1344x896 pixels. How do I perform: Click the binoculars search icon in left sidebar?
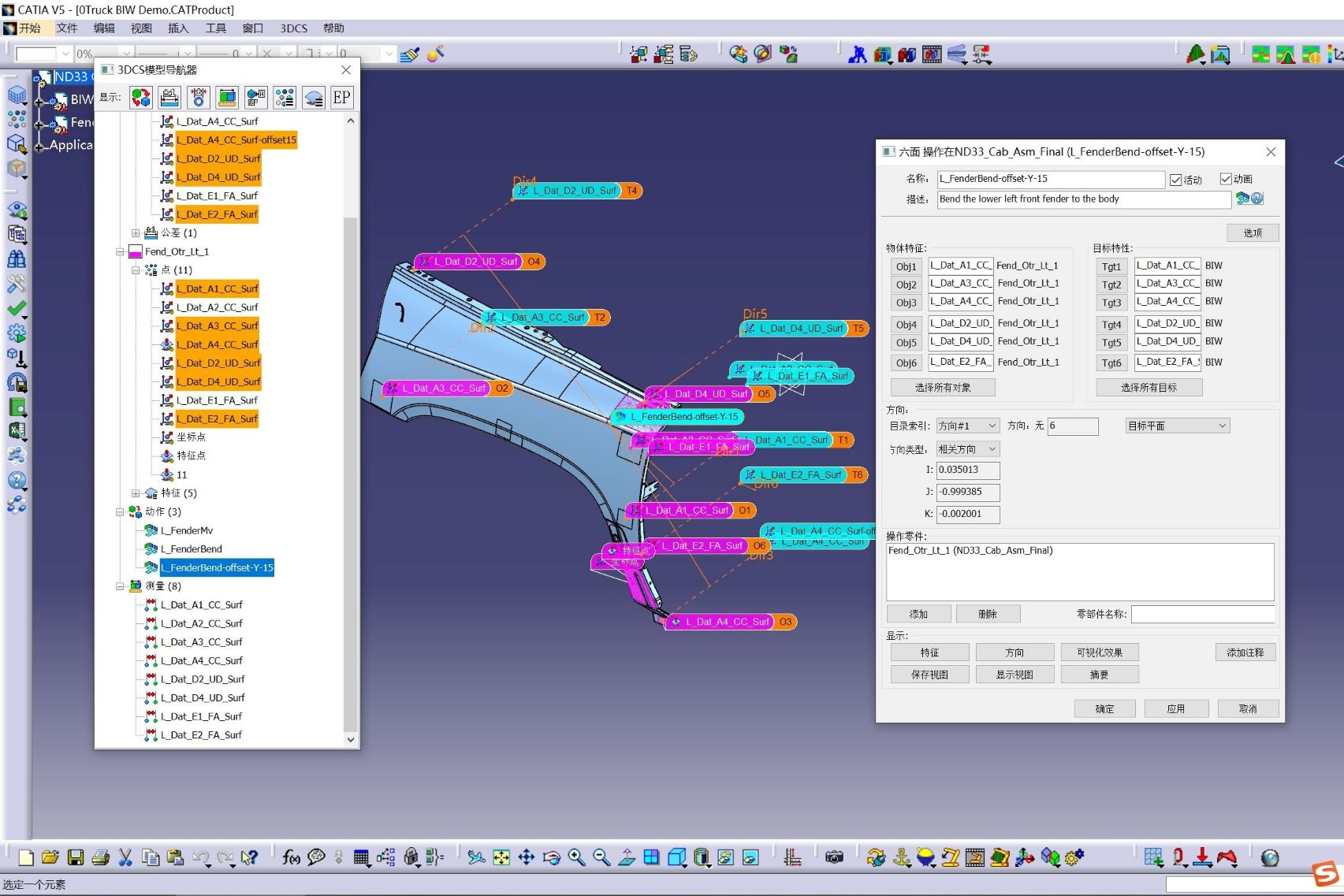pos(17,259)
